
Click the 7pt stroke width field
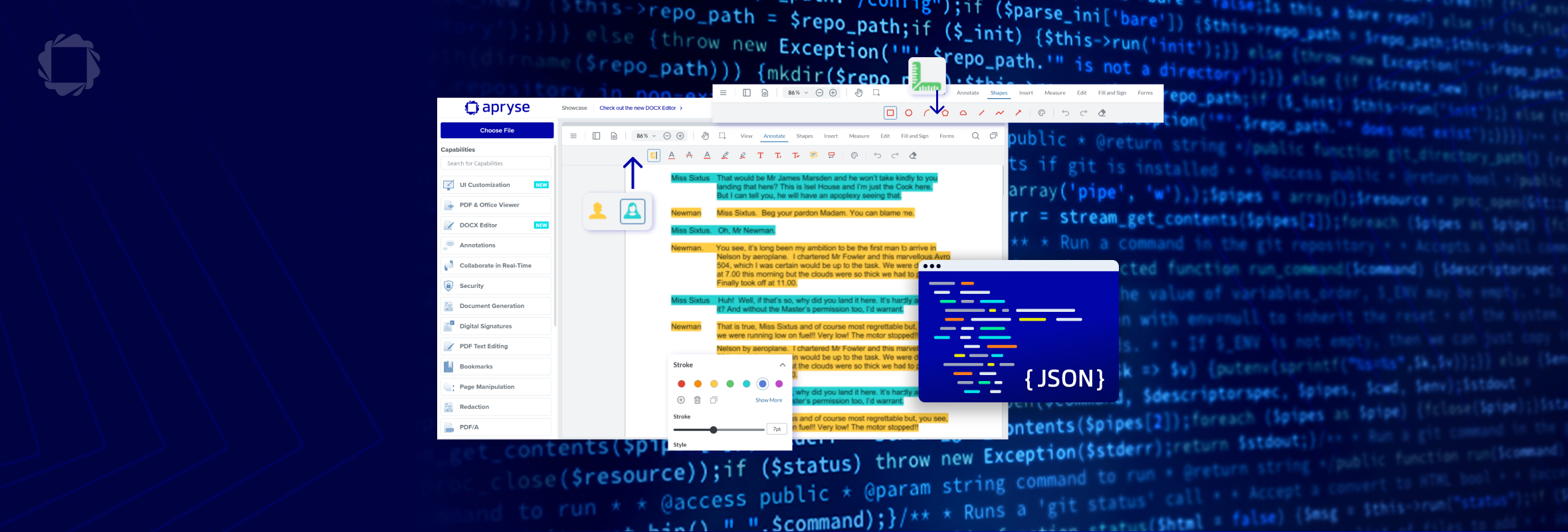coord(777,430)
